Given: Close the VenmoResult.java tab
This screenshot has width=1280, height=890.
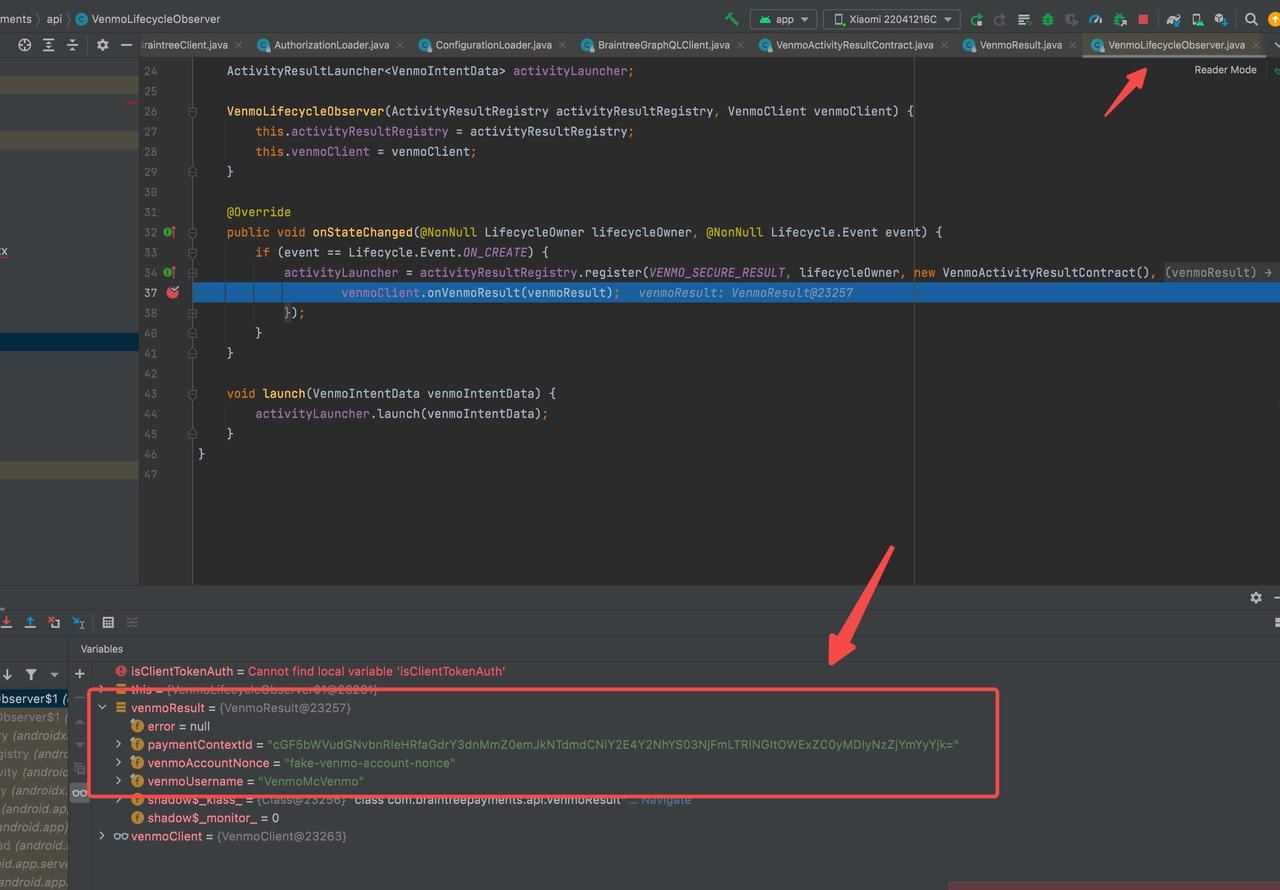Looking at the screenshot, I should pos(1071,45).
